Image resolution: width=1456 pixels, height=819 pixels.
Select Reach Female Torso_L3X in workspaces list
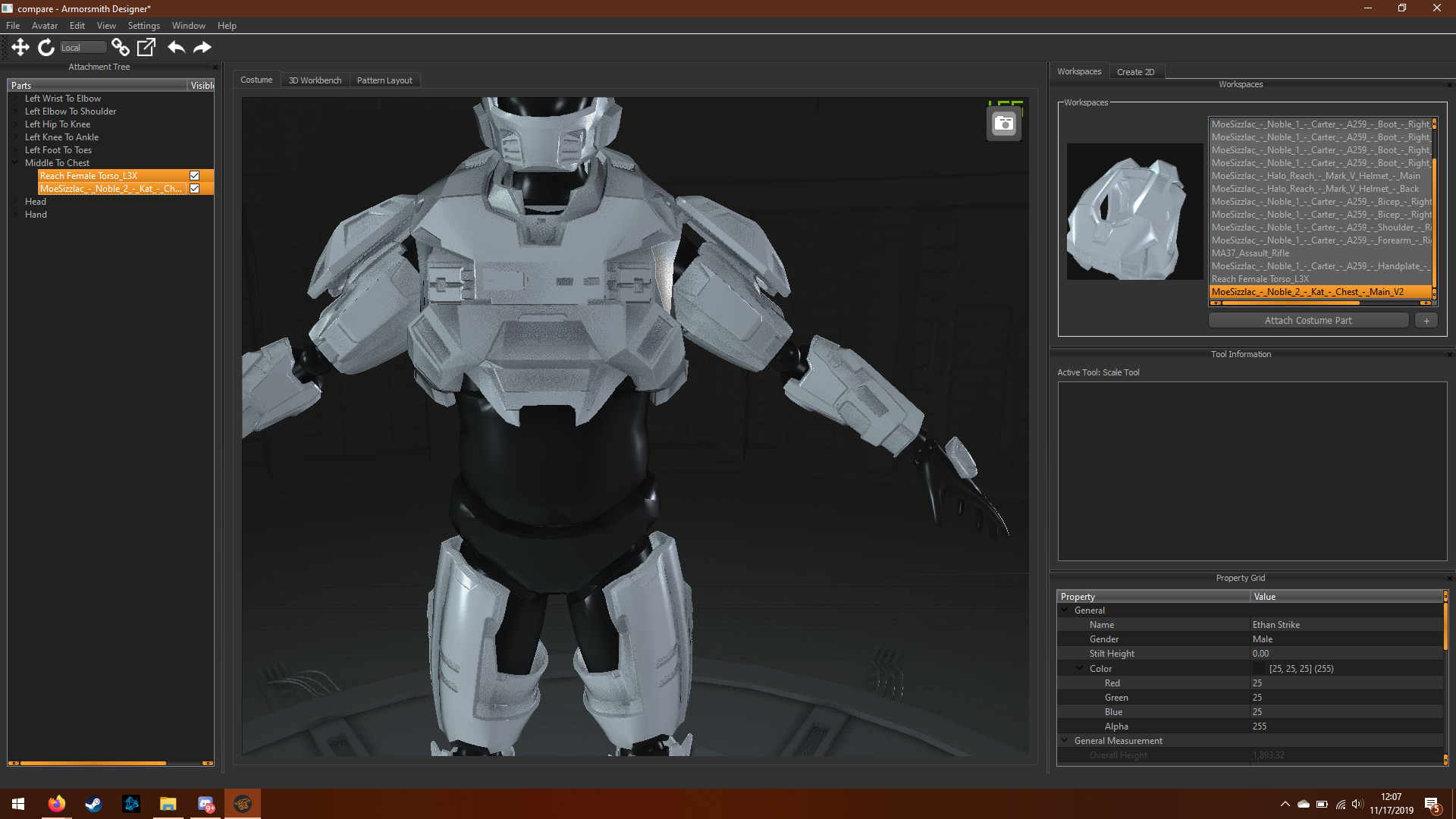pyautogui.click(x=1319, y=279)
